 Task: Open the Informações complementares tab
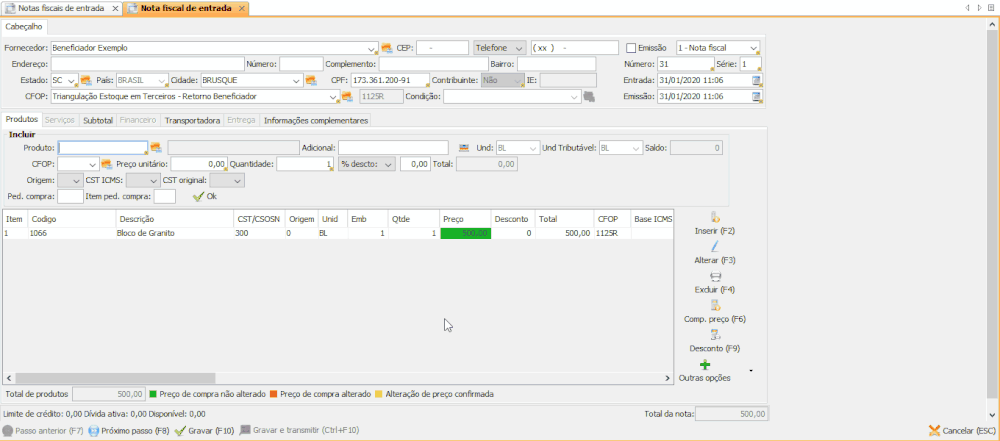[316, 120]
